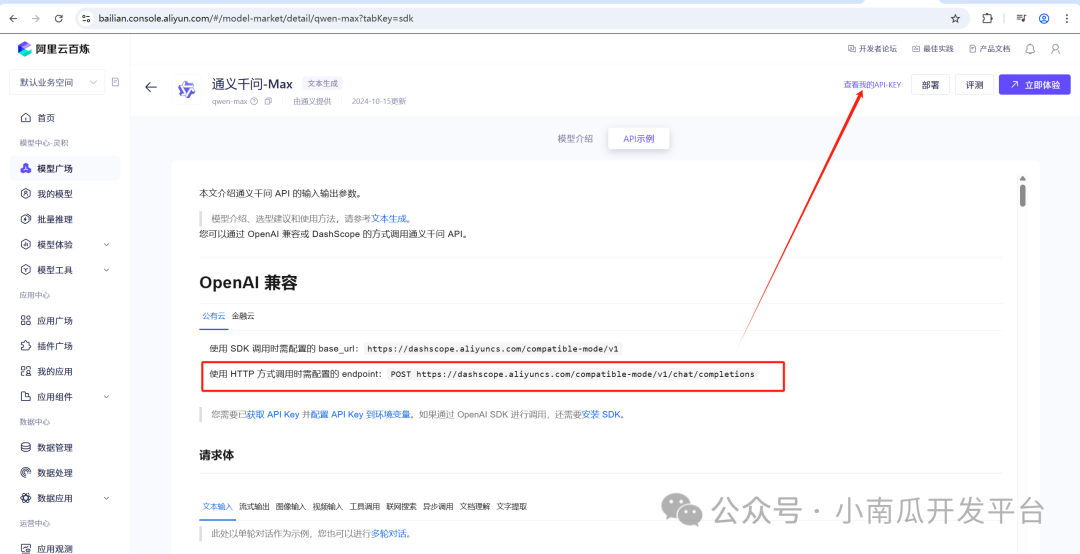Open the 安装 SDK link

pyautogui.click(x=602, y=415)
